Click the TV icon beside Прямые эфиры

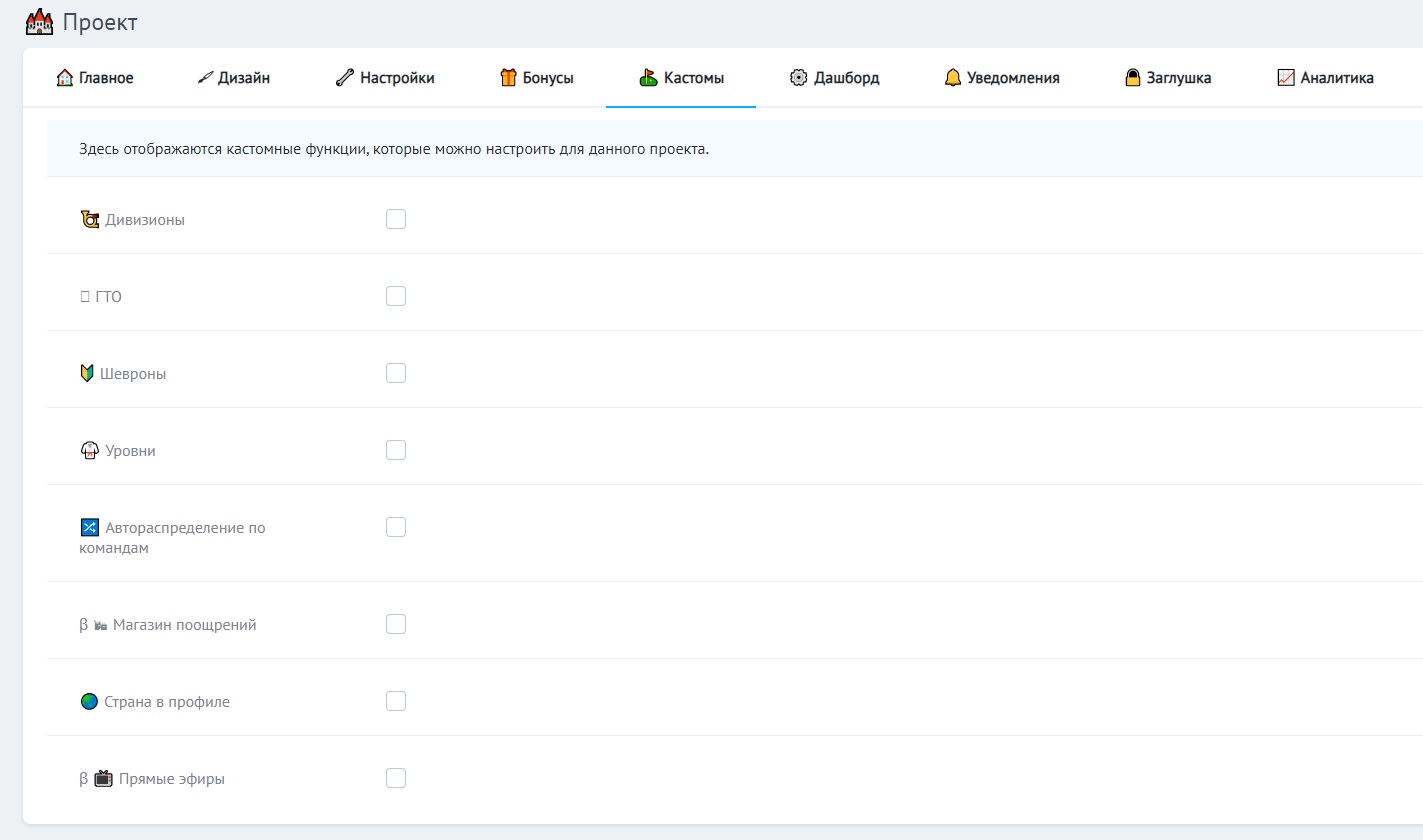[103, 778]
